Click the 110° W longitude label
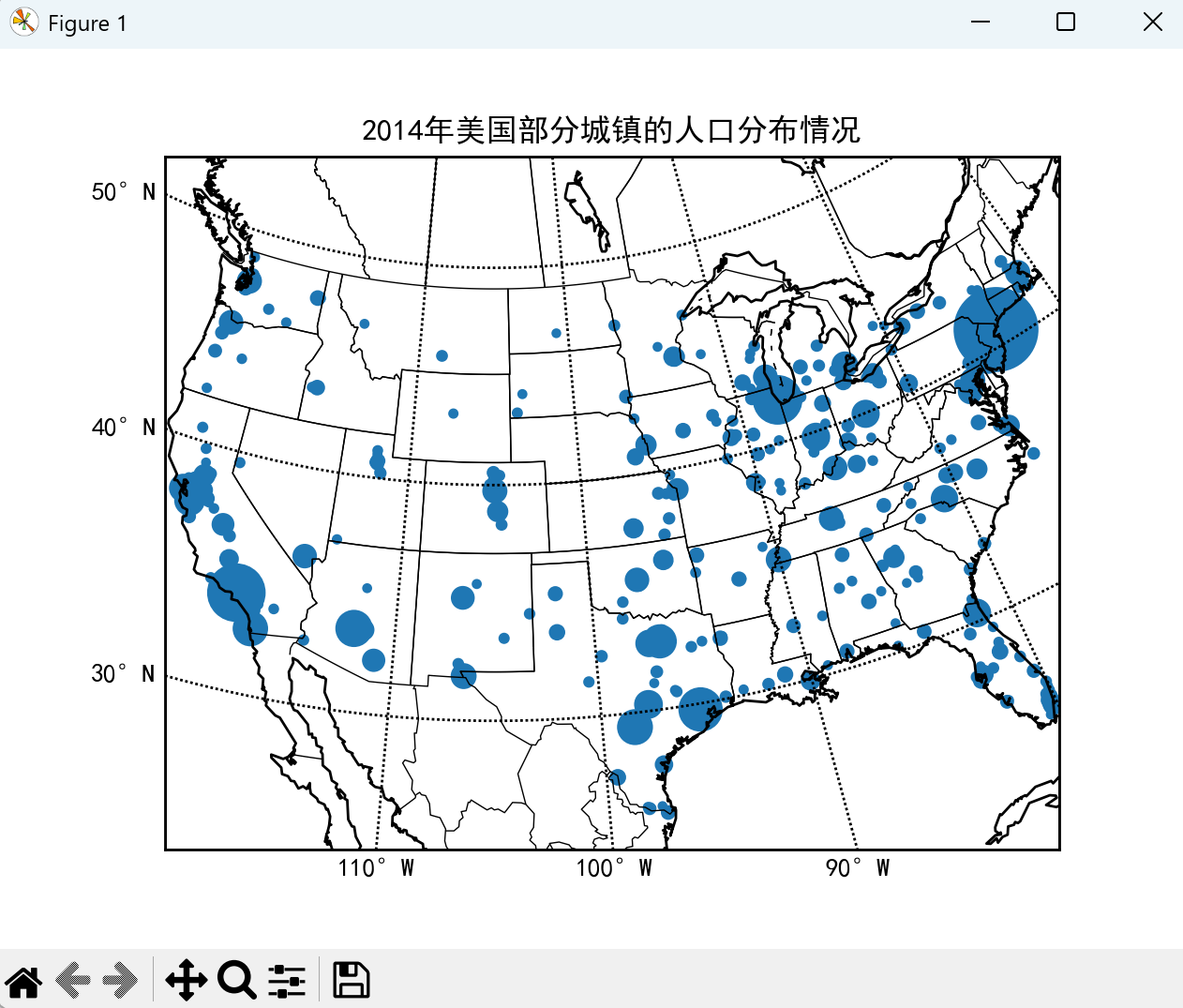 [x=376, y=868]
